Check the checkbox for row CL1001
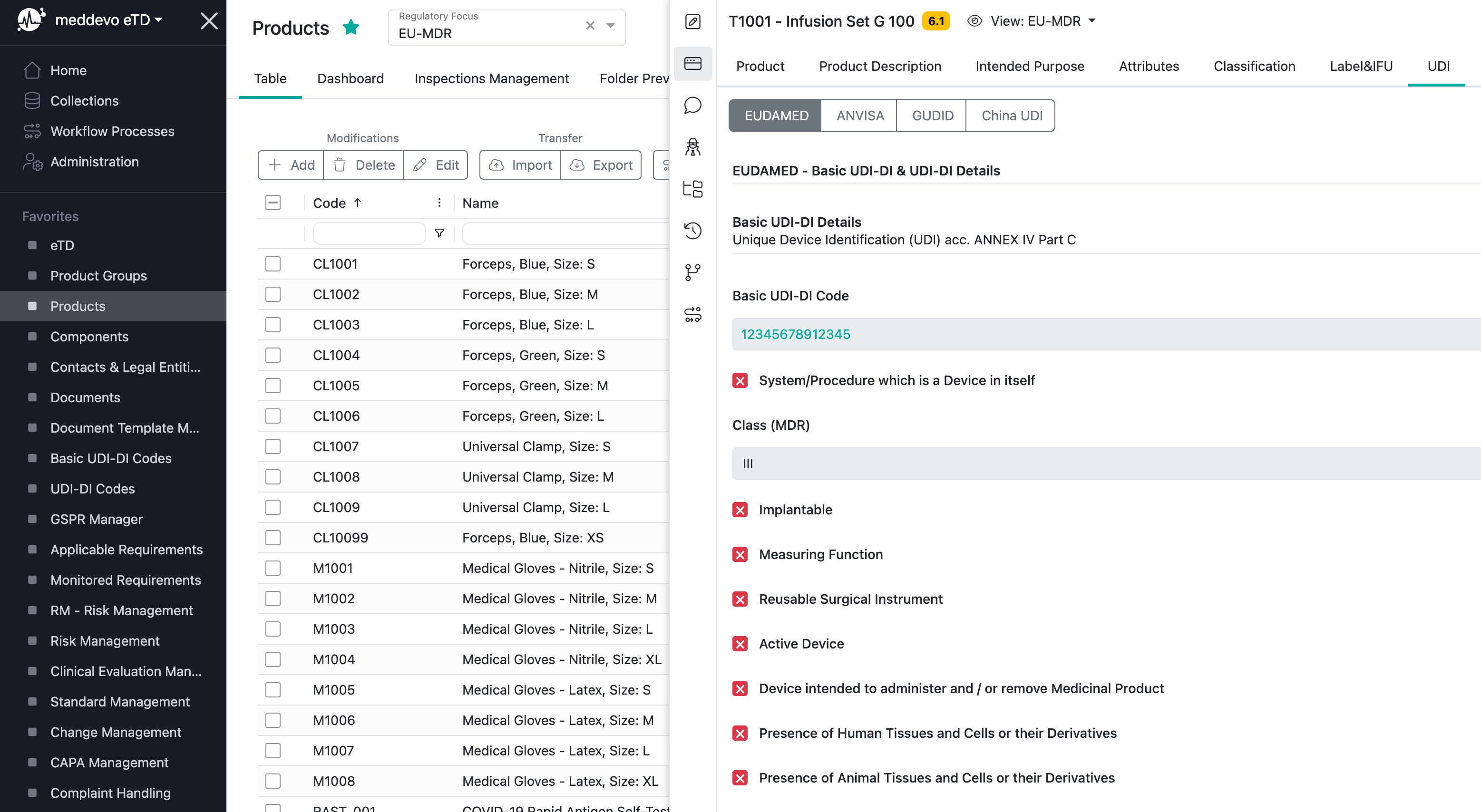This screenshot has height=812, width=1481. coord(273,264)
